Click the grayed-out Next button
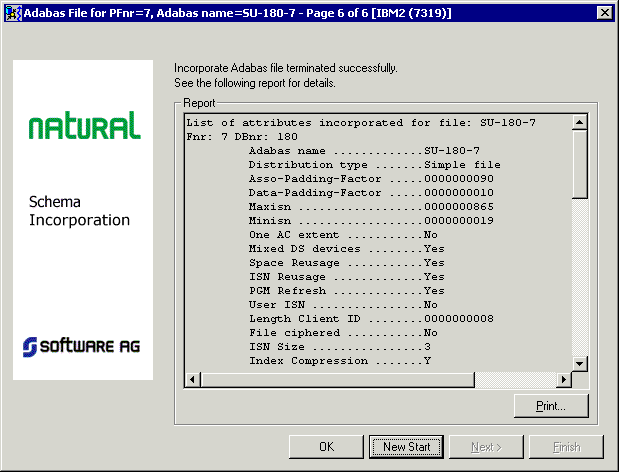 point(486,446)
